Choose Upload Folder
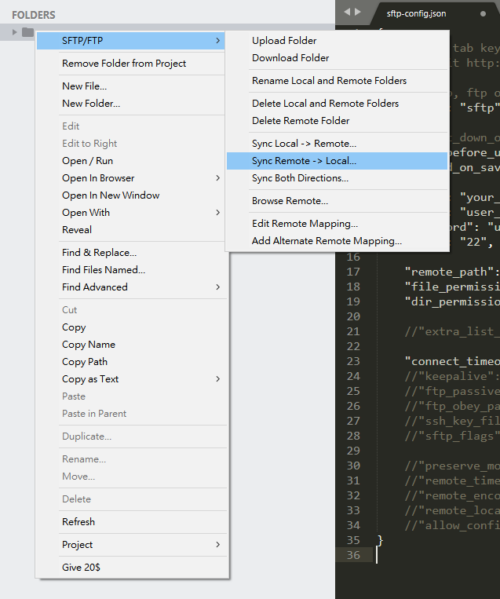The image size is (500, 599). click(337, 40)
